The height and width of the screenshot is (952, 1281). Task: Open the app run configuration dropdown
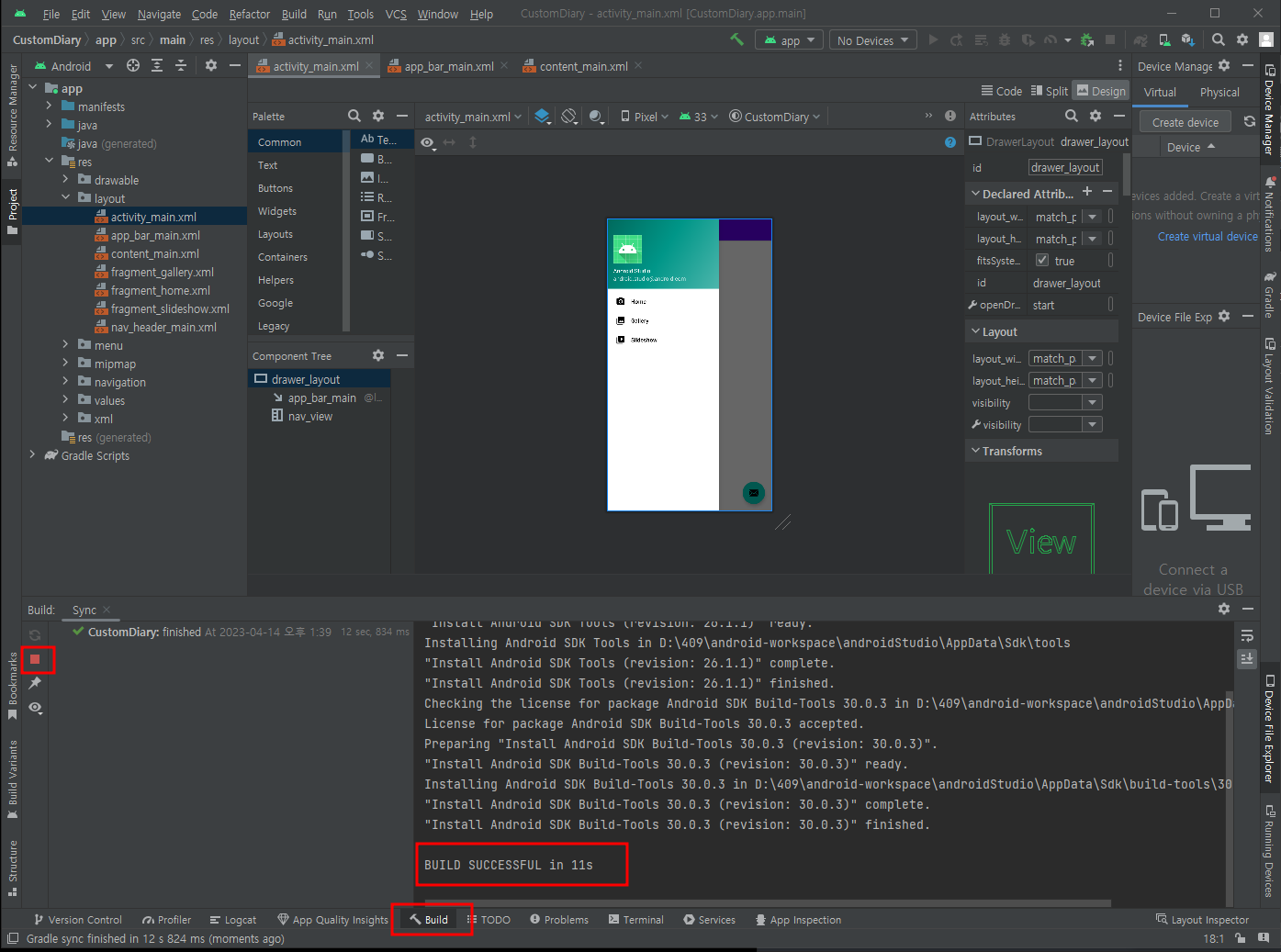pyautogui.click(x=790, y=40)
